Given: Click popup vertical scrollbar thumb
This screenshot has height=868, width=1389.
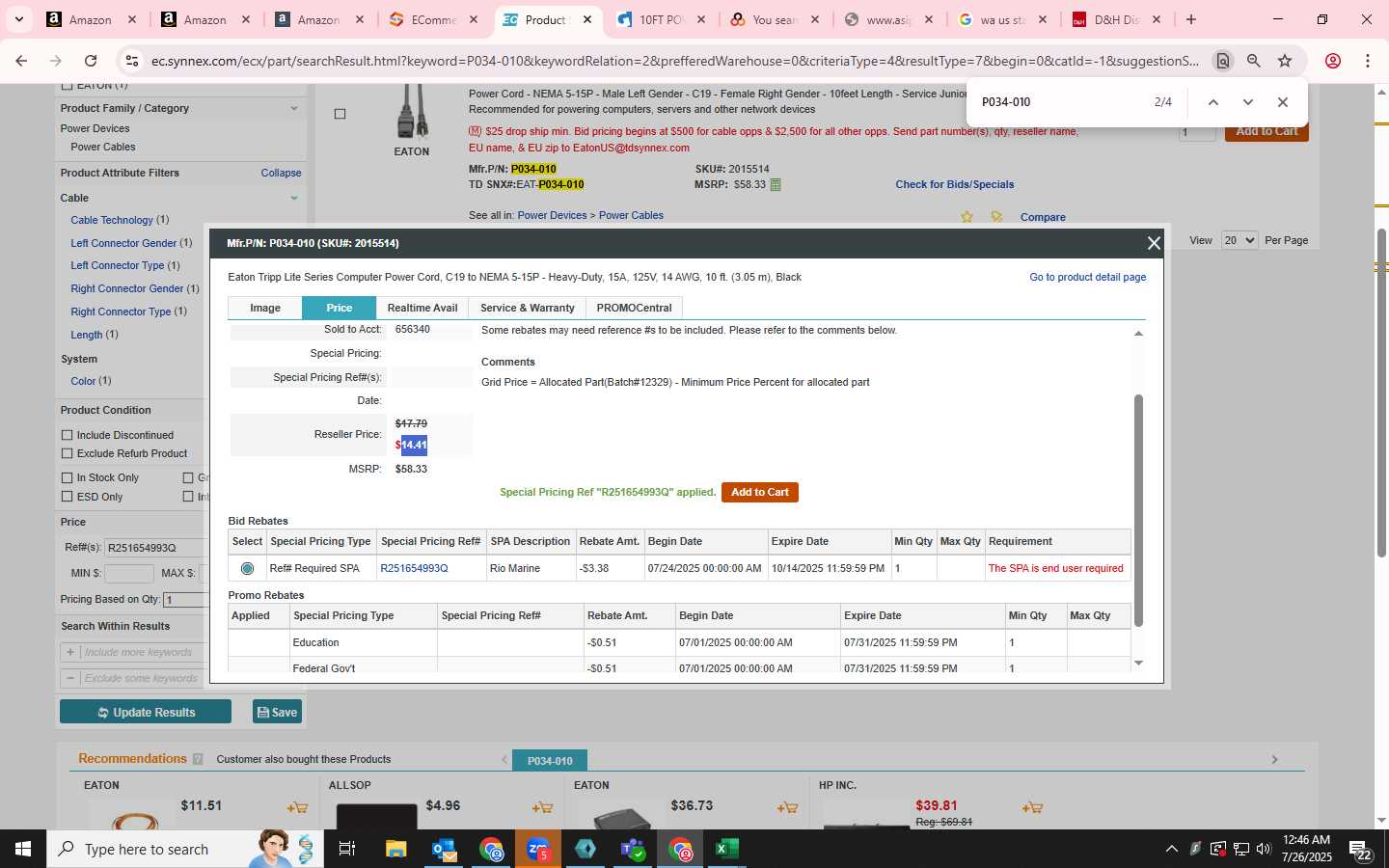Looking at the screenshot, I should pos(1138,509).
